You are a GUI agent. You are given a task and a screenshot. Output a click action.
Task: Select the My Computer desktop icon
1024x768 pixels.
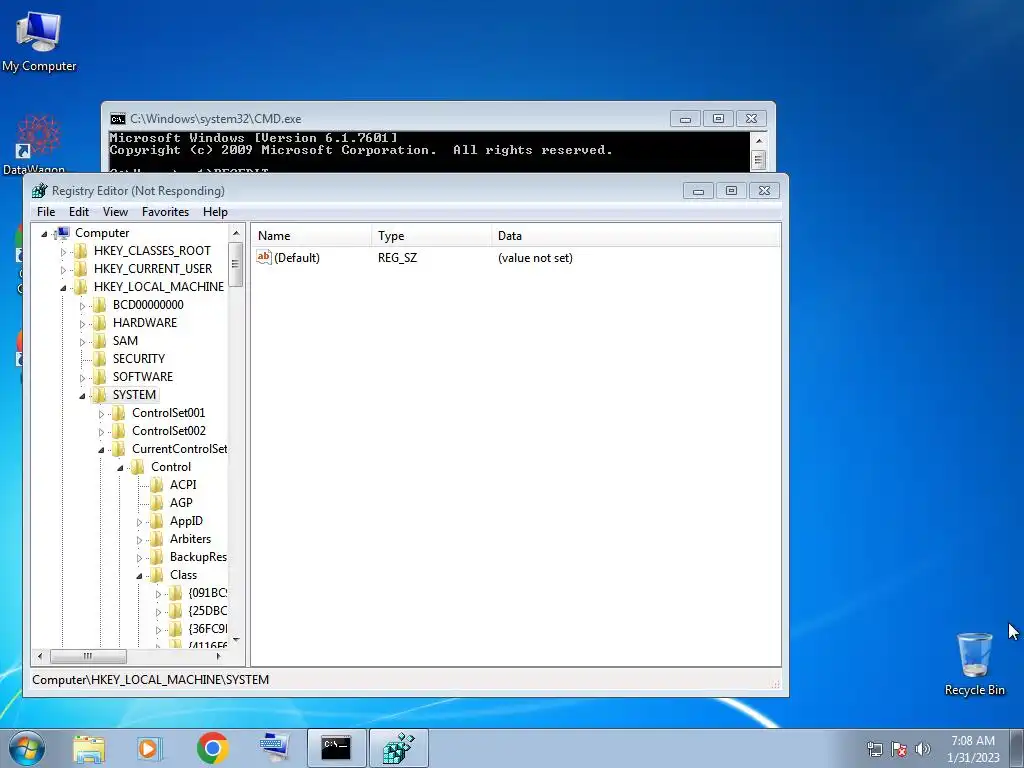point(39,40)
